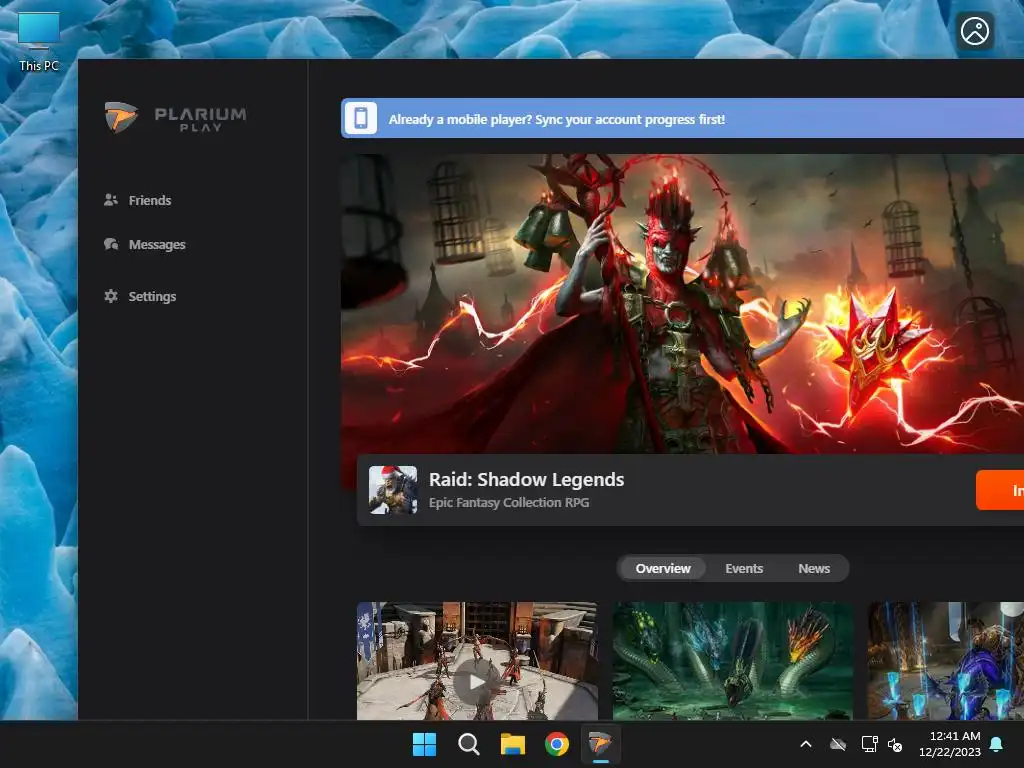The image size is (1024, 768).
Task: Open the clock and date panel
Action: pyautogui.click(x=950, y=744)
